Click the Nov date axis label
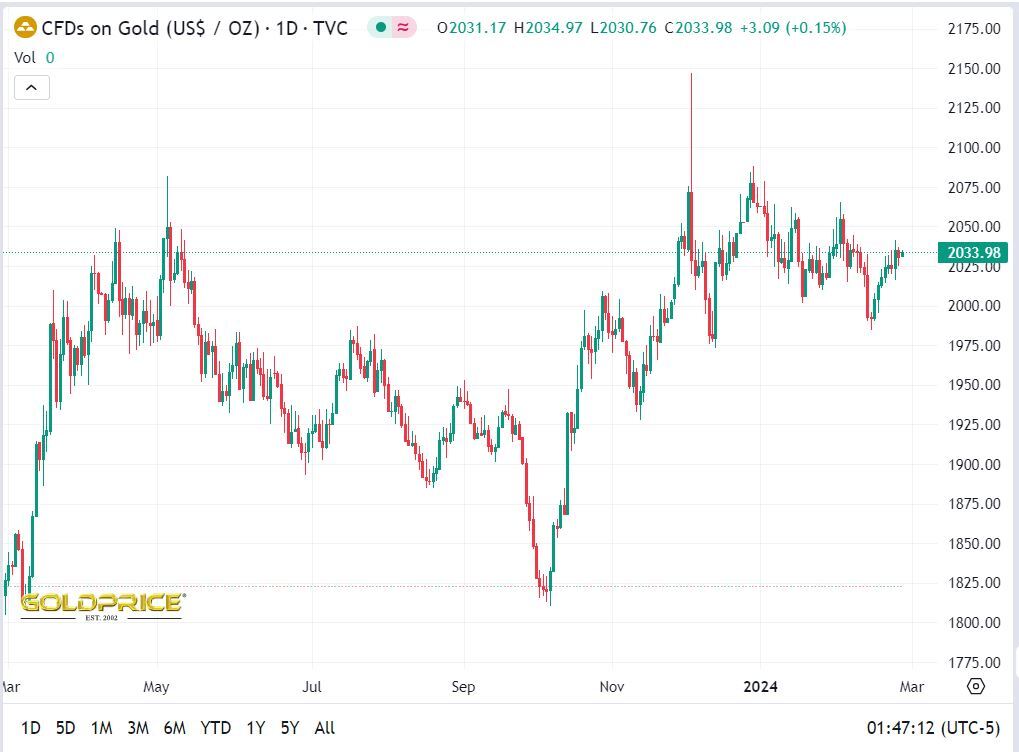The height and width of the screenshot is (752, 1019). pyautogui.click(x=612, y=687)
